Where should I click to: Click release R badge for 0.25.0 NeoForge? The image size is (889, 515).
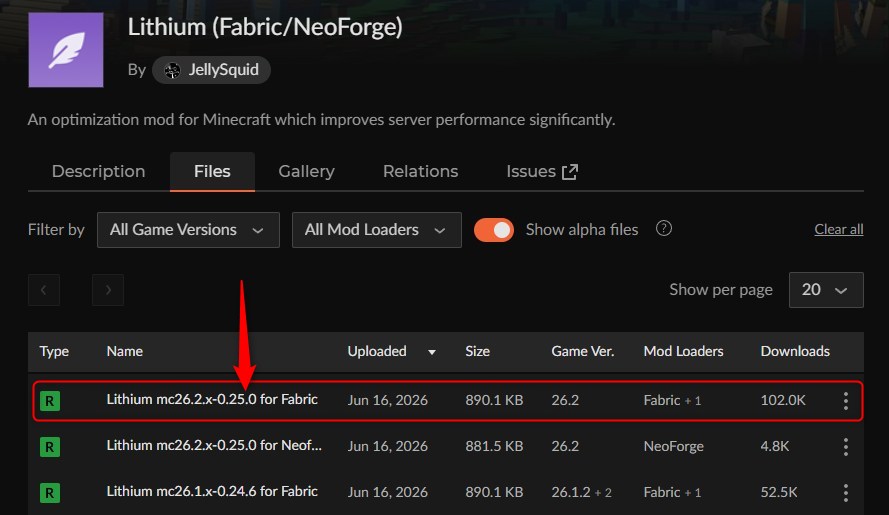click(50, 447)
